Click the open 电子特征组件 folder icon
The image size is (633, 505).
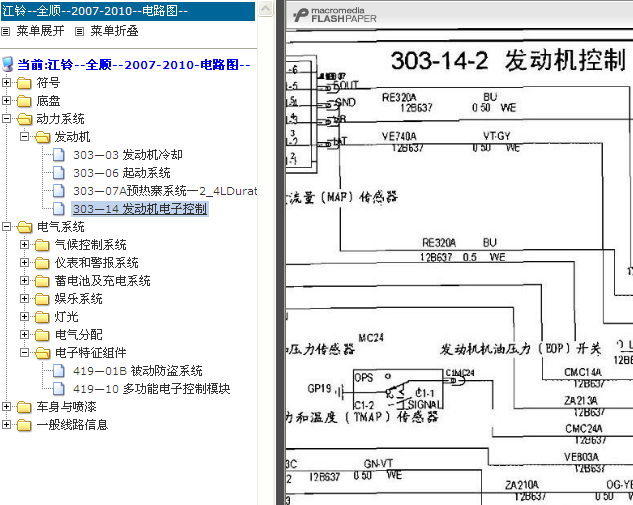pyautogui.click(x=43, y=353)
